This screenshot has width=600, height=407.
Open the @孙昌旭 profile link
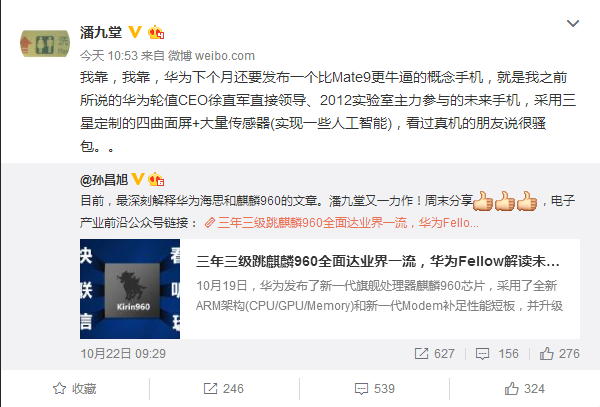[104, 180]
